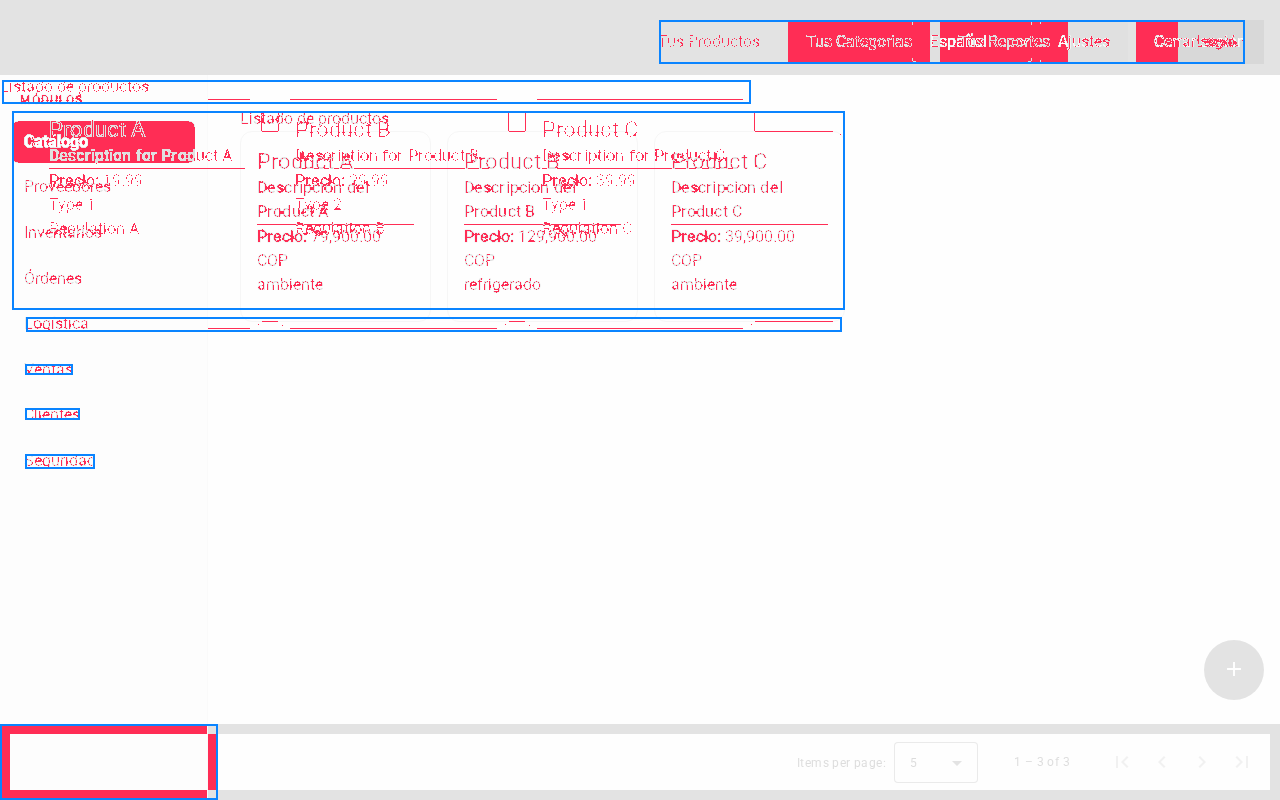Open Clientes in the sidebar
This screenshot has height=800, width=1280.
(x=52, y=415)
